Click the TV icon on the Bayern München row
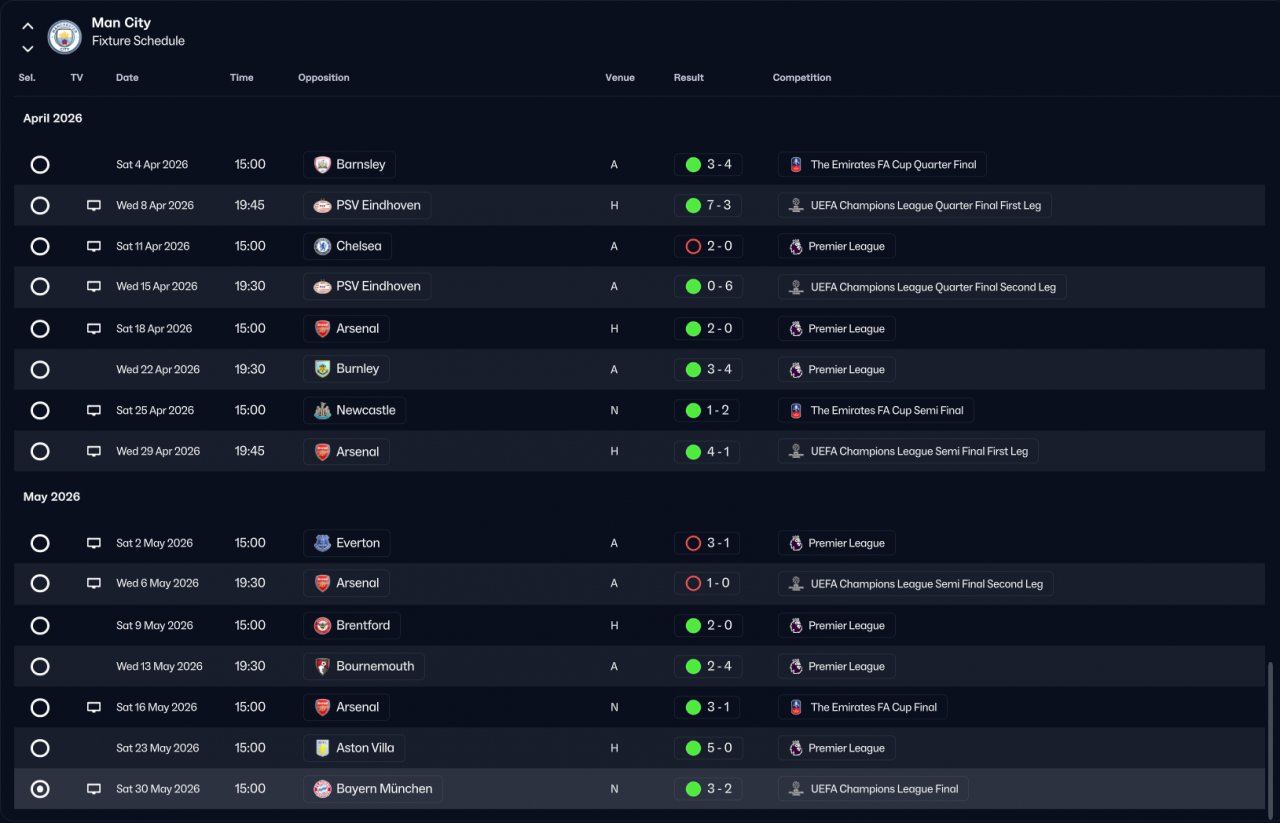Viewport: 1280px width, 823px height. (94, 789)
